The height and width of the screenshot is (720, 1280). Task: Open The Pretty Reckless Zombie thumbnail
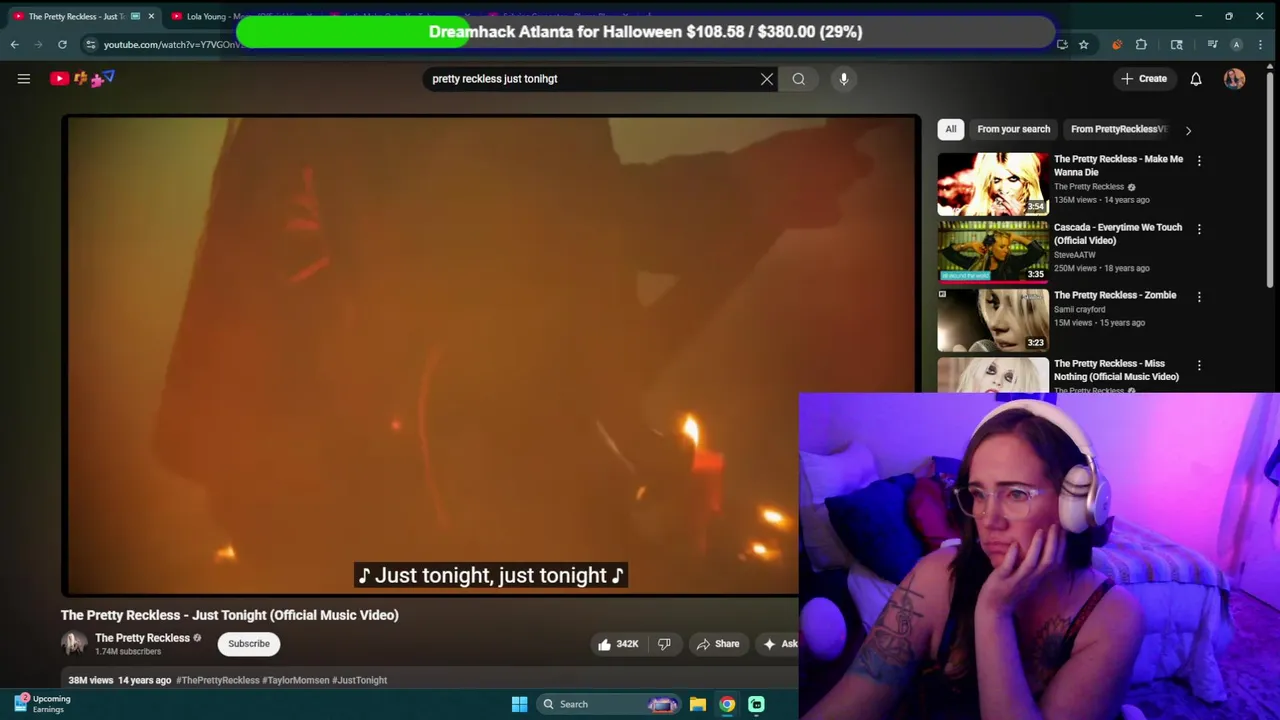click(x=993, y=320)
